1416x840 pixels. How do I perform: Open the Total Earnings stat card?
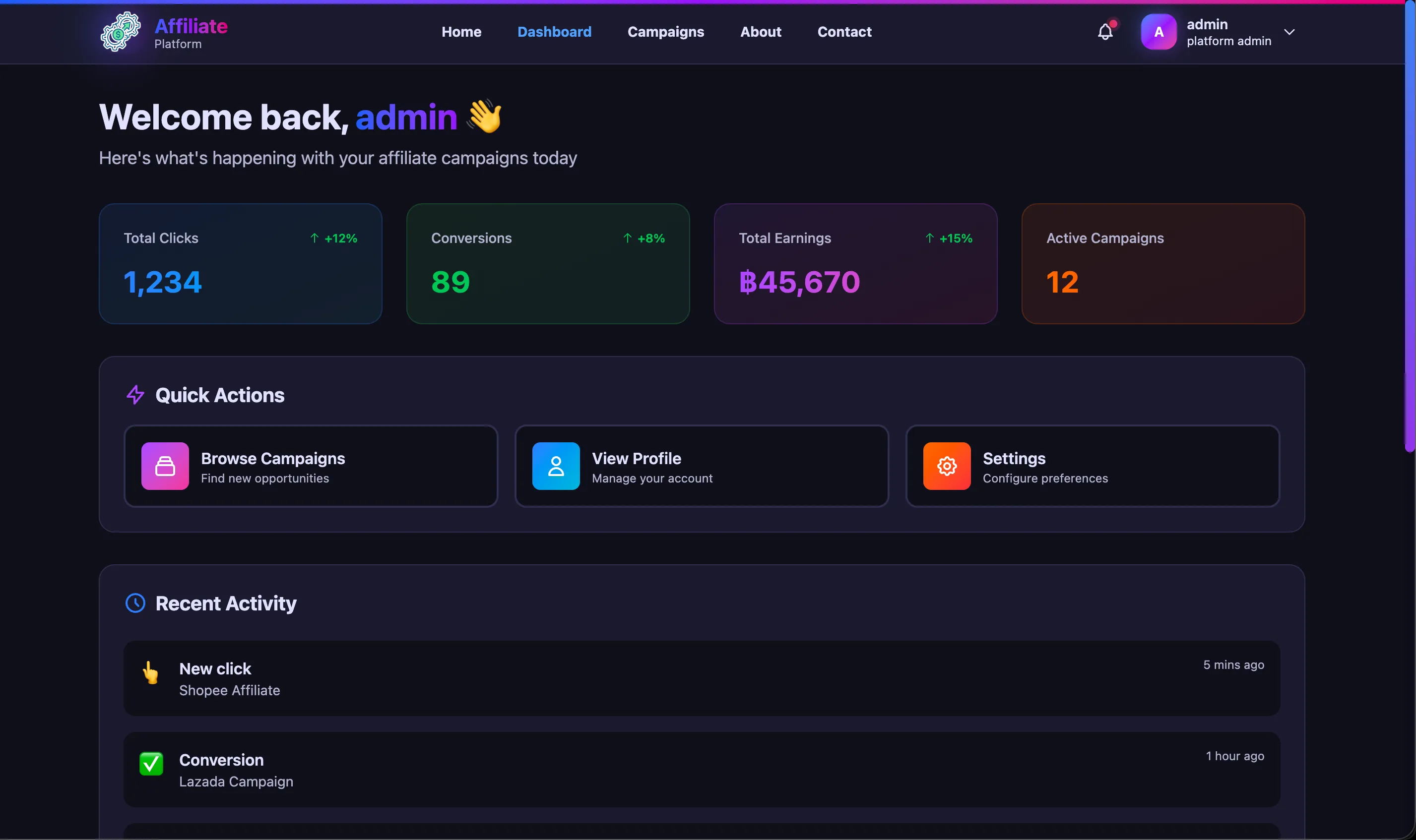tap(855, 264)
